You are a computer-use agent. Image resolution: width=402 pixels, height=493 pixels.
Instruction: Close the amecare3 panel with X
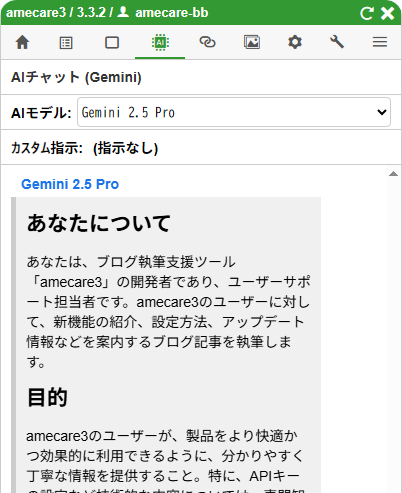tap(388, 13)
